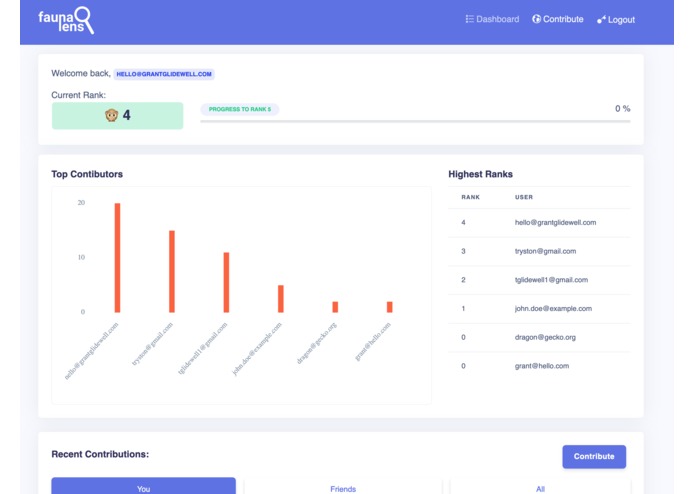
Task: Click the Recent Contributions heading
Action: 100,454
